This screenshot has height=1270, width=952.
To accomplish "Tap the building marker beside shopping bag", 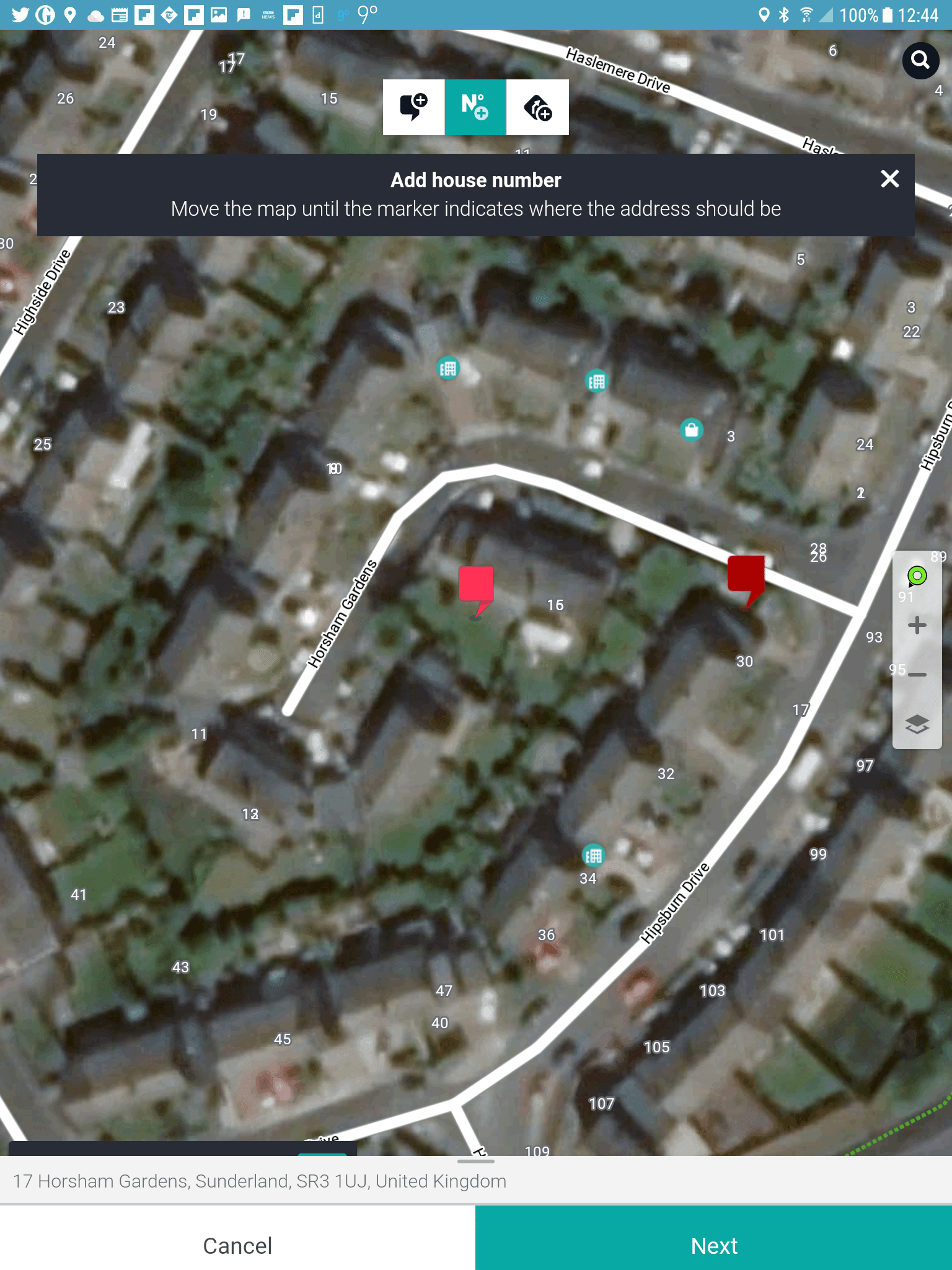I will coord(597,381).
